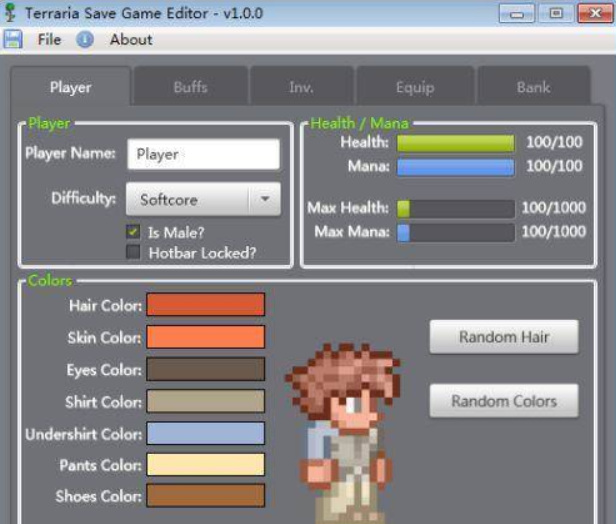This screenshot has height=524, width=616.
Task: Toggle the Is Male? checkbox
Action: coord(133,231)
